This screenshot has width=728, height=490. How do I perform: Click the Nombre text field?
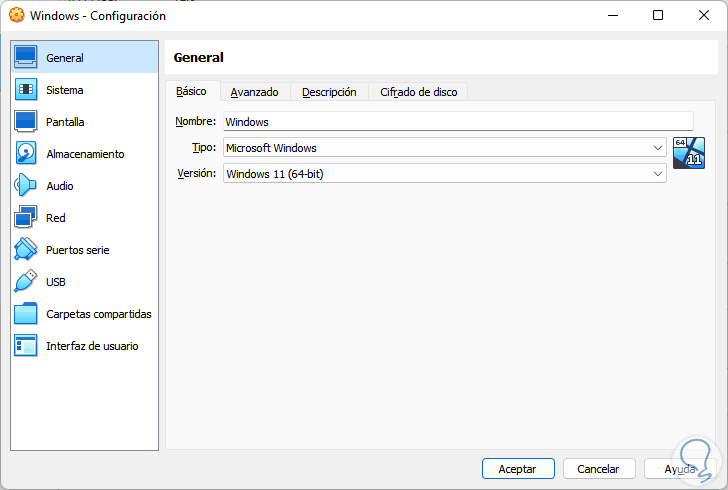[x=443, y=121]
